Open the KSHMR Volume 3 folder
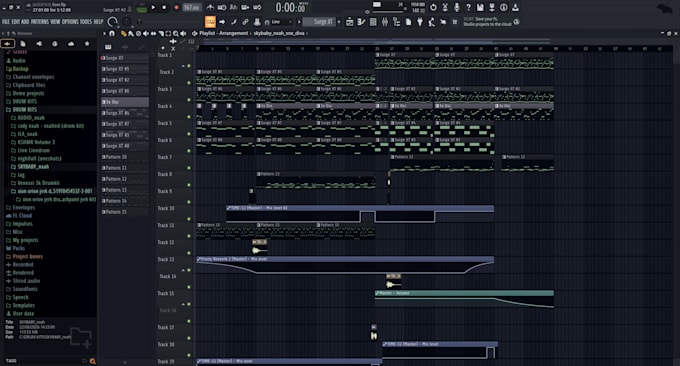This screenshot has height=366, width=680. (33, 142)
